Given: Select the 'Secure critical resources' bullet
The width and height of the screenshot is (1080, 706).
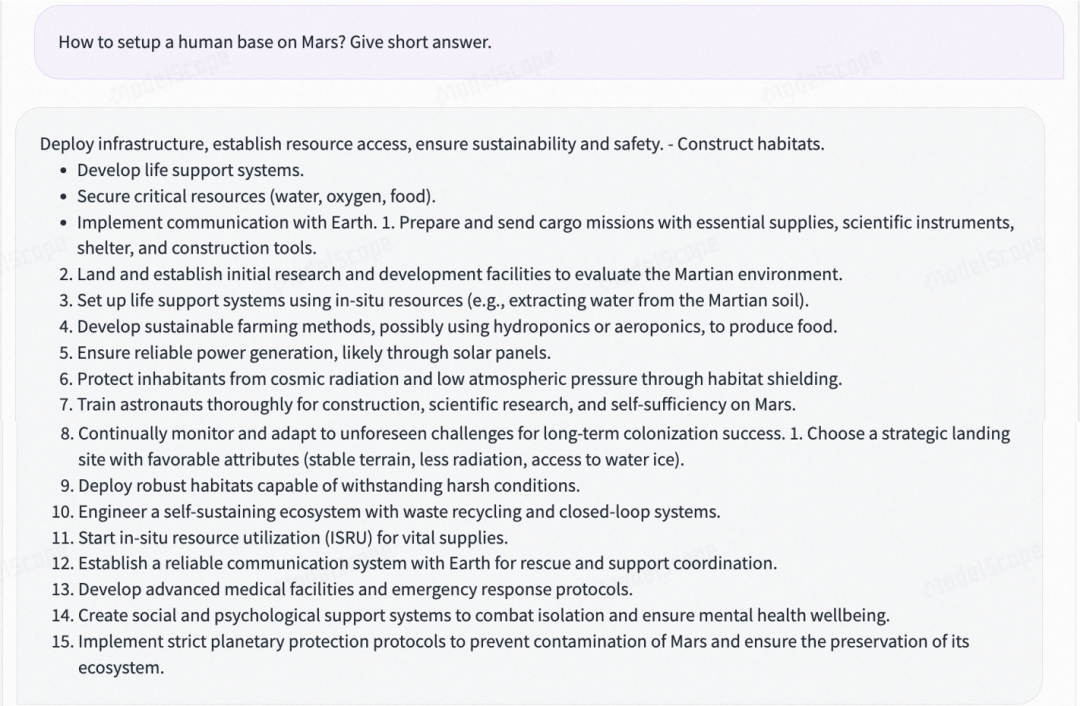Looking at the screenshot, I should coord(256,196).
